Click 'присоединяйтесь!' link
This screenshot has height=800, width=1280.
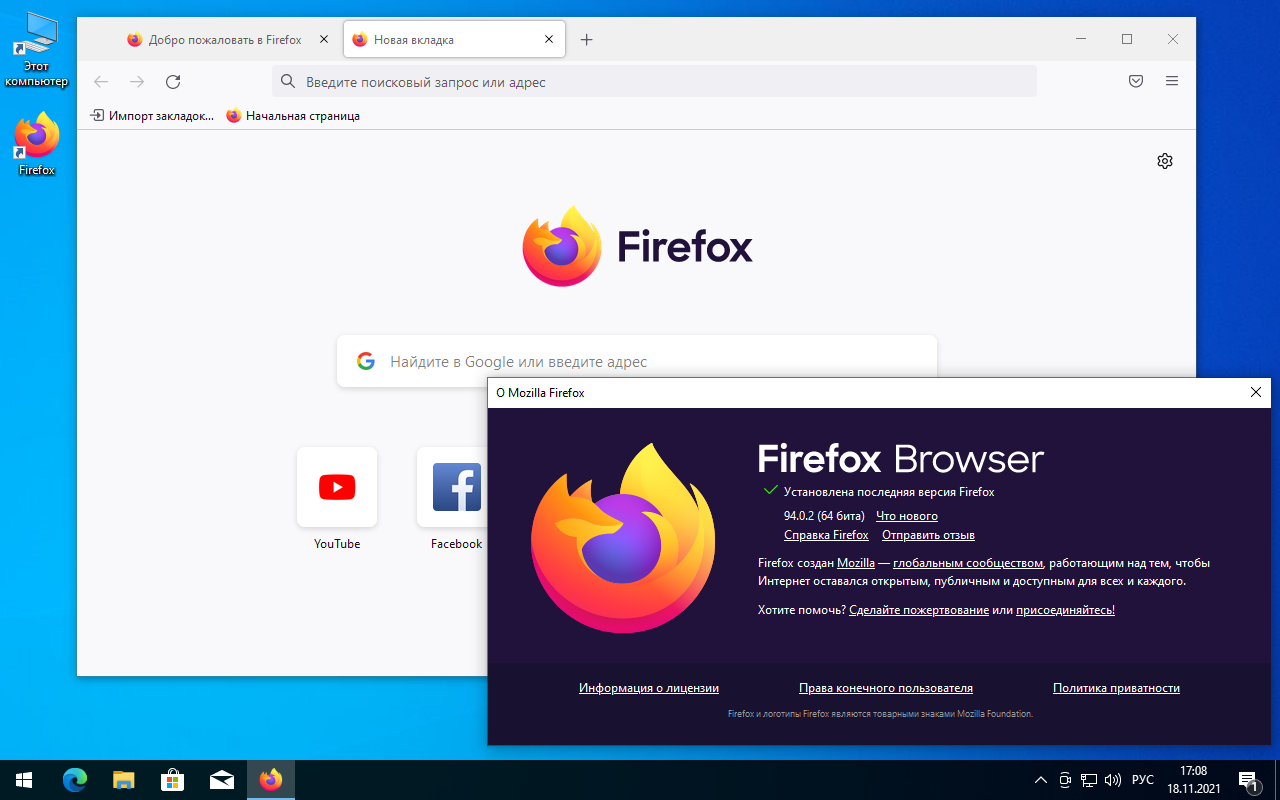1065,610
